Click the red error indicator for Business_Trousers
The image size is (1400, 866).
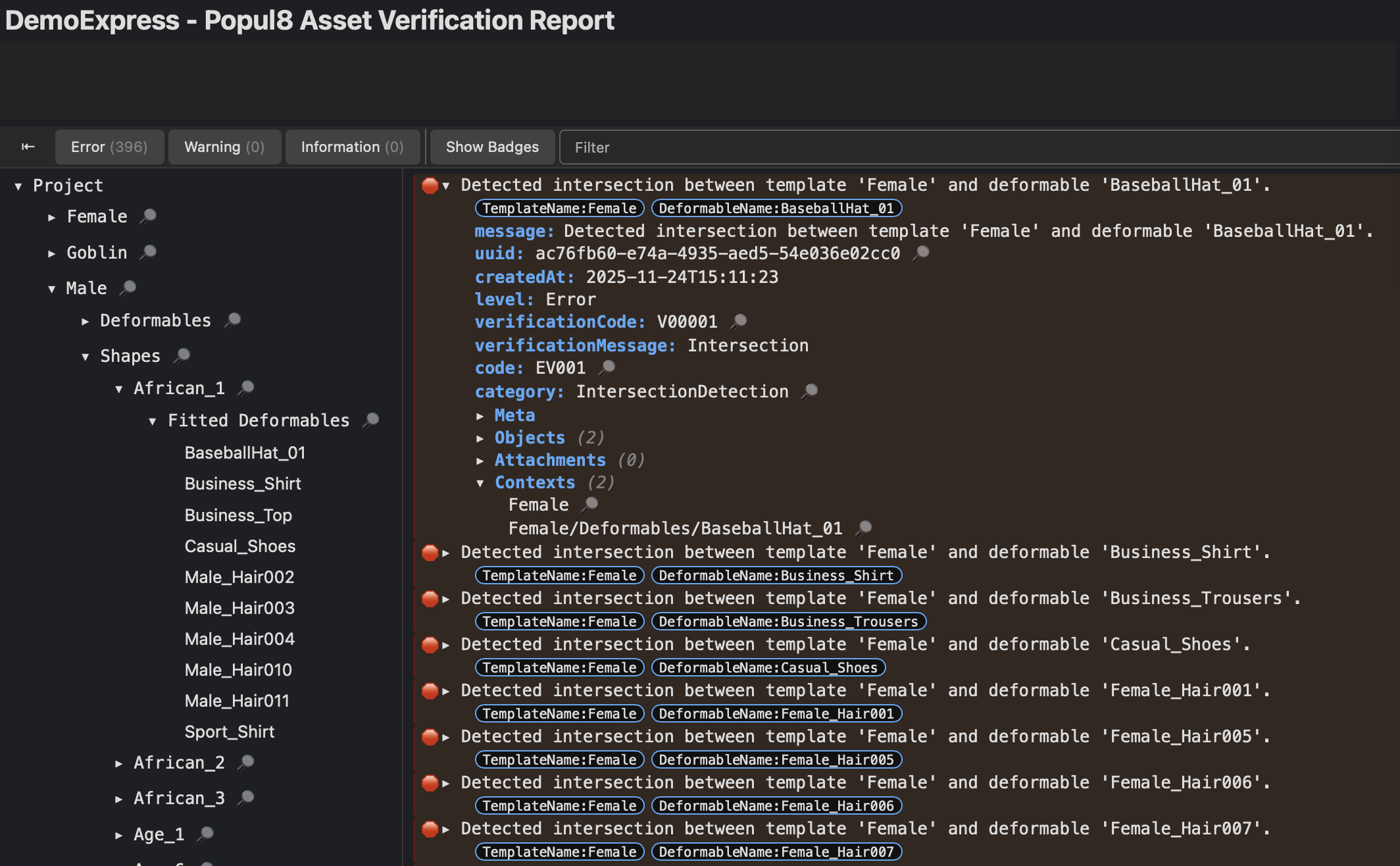point(430,599)
